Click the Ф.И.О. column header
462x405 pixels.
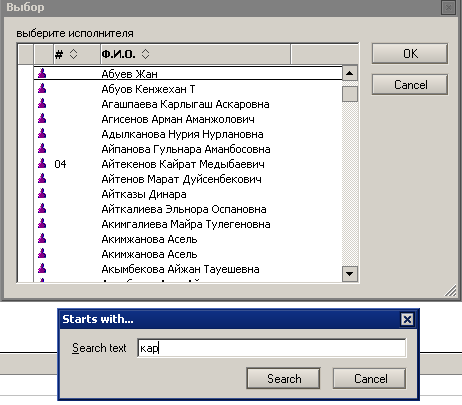[195, 54]
